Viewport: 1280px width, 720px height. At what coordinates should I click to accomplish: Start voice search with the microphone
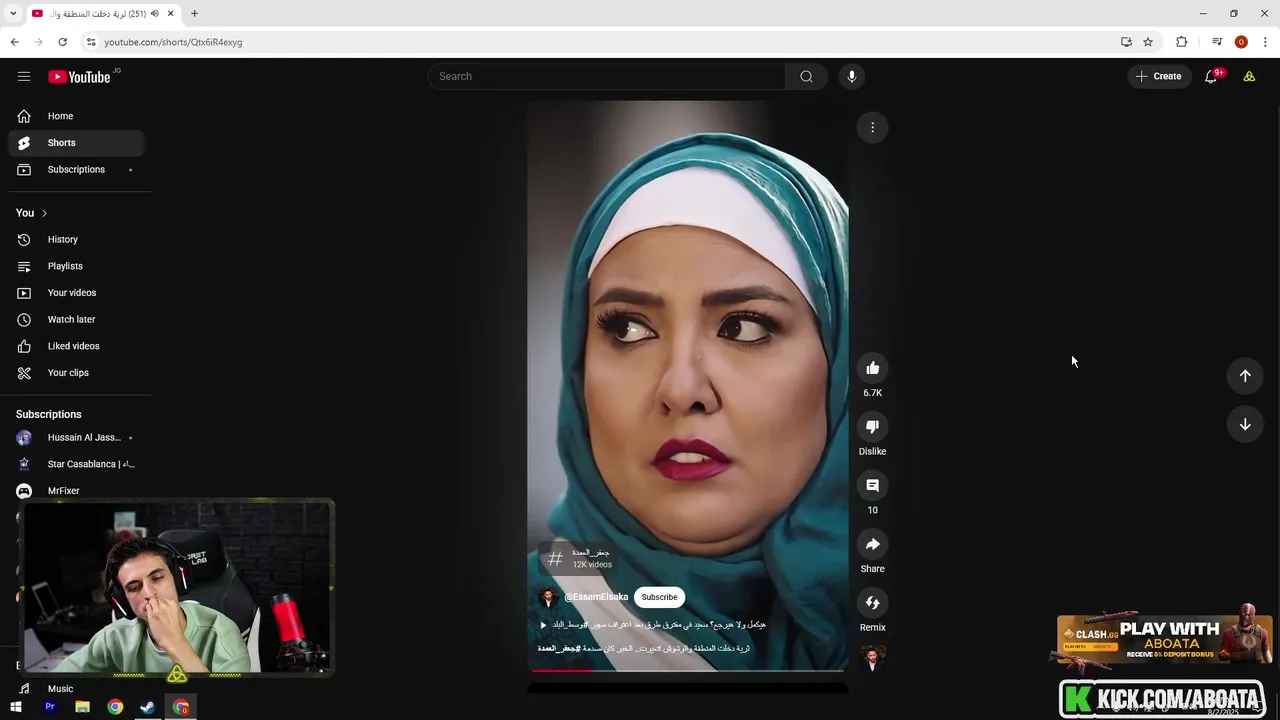click(851, 76)
